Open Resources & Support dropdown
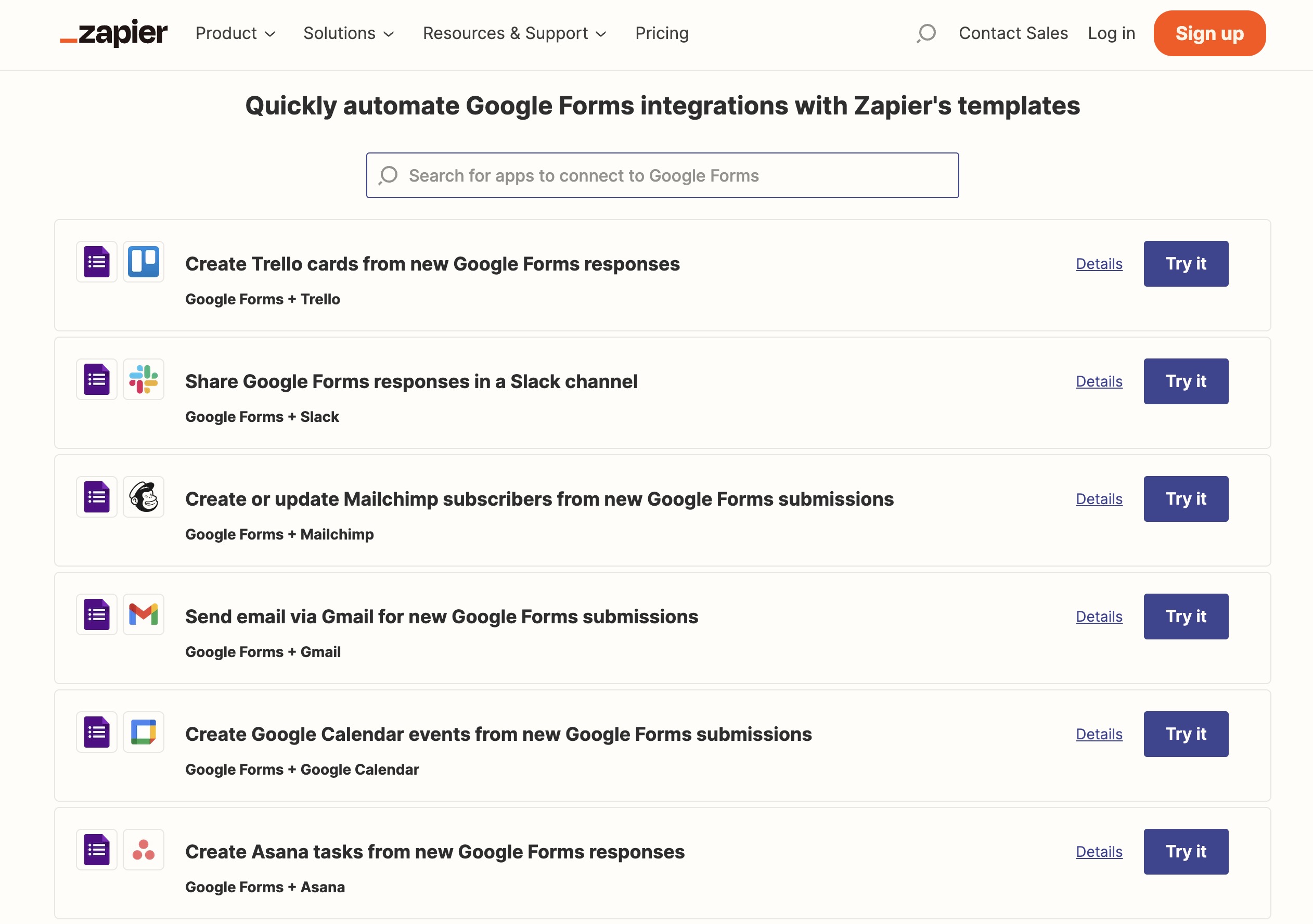1313x924 pixels. pyautogui.click(x=514, y=33)
